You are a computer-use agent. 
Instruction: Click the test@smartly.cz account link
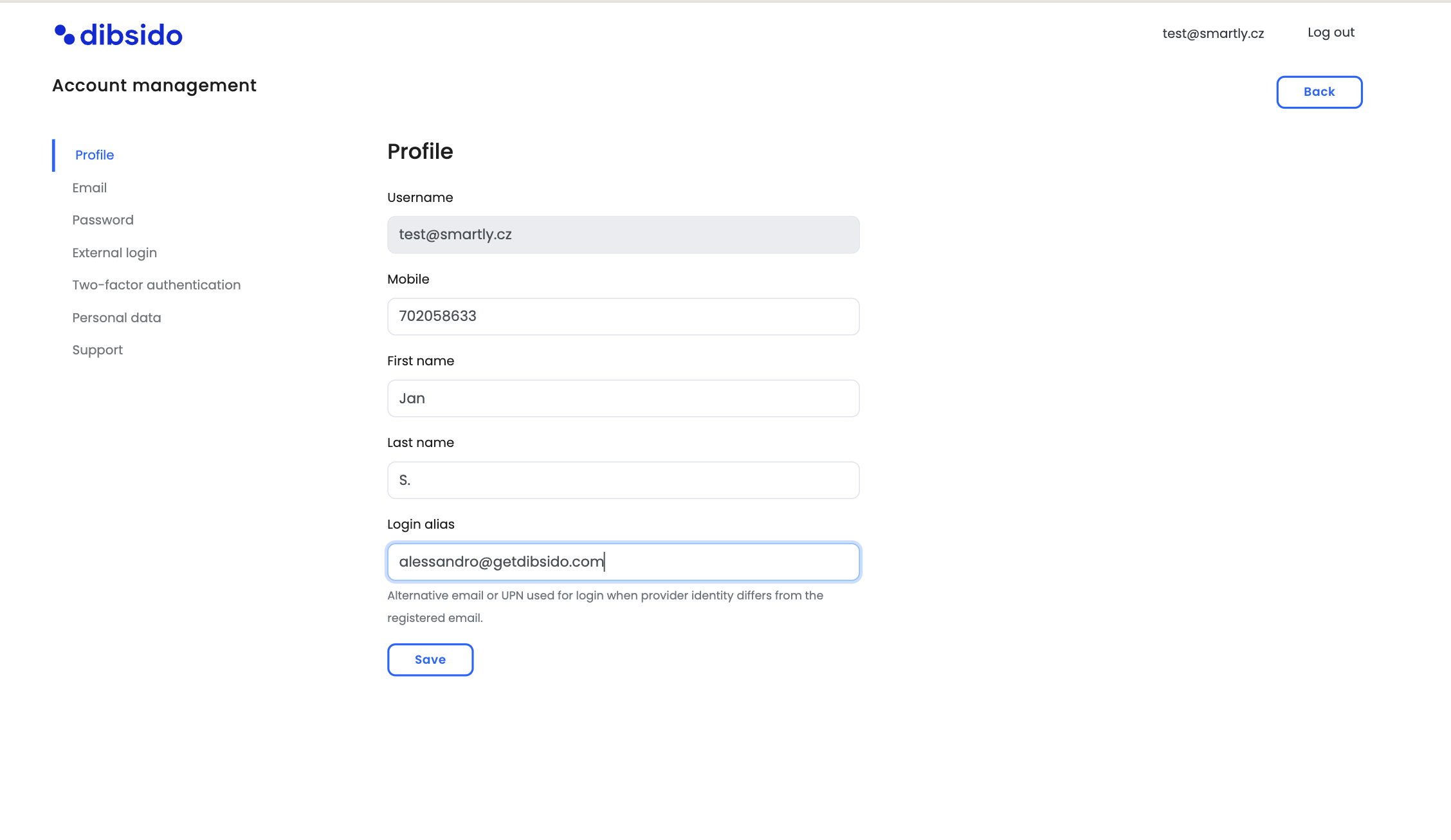click(1213, 33)
